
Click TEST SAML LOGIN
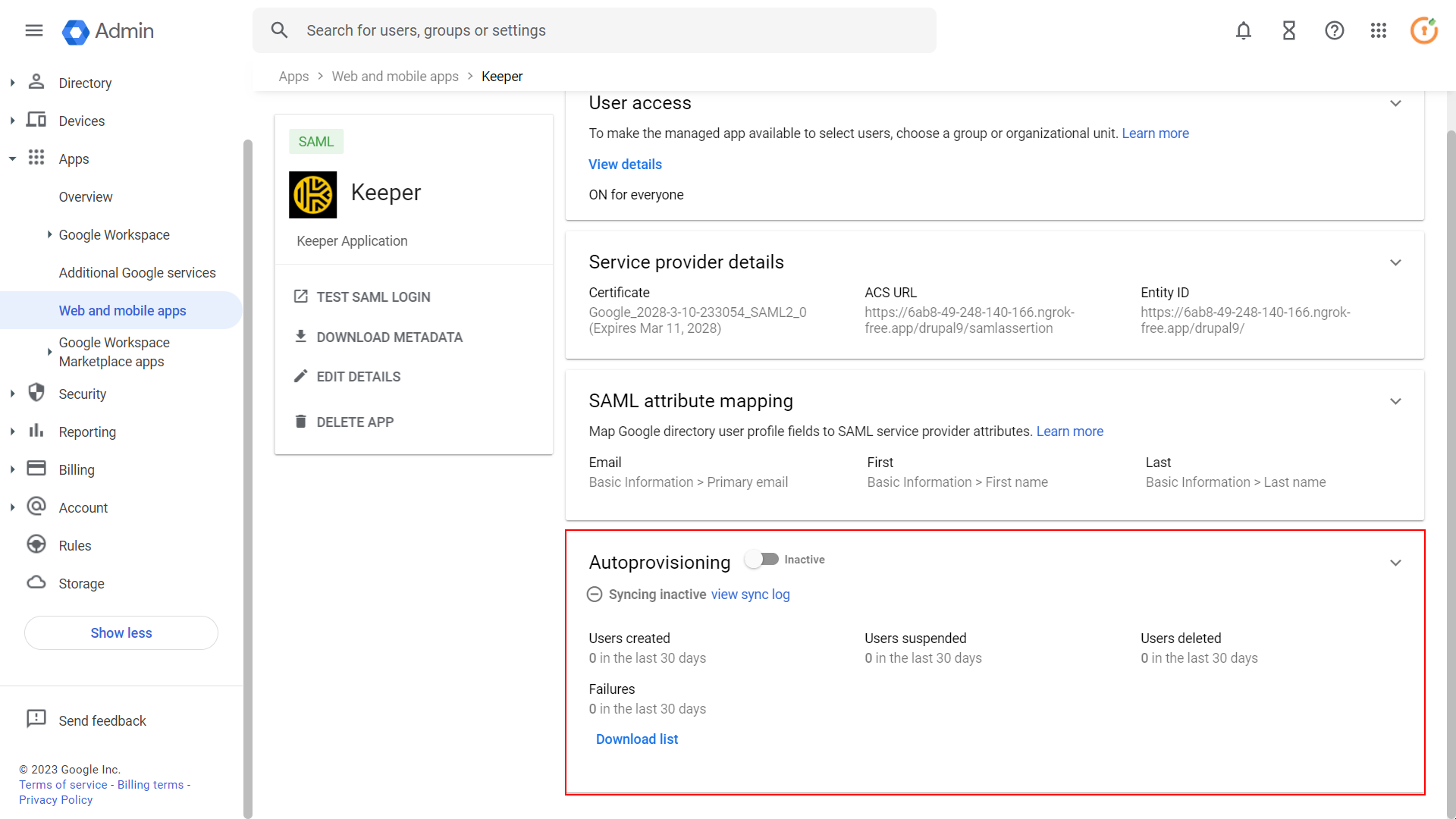point(373,297)
